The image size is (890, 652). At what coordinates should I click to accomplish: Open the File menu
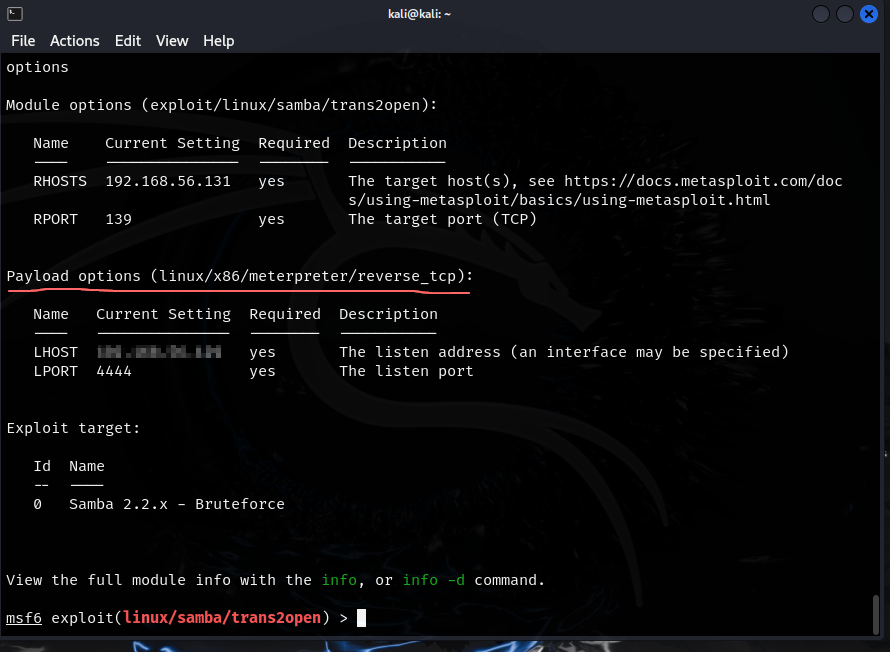pyautogui.click(x=23, y=41)
